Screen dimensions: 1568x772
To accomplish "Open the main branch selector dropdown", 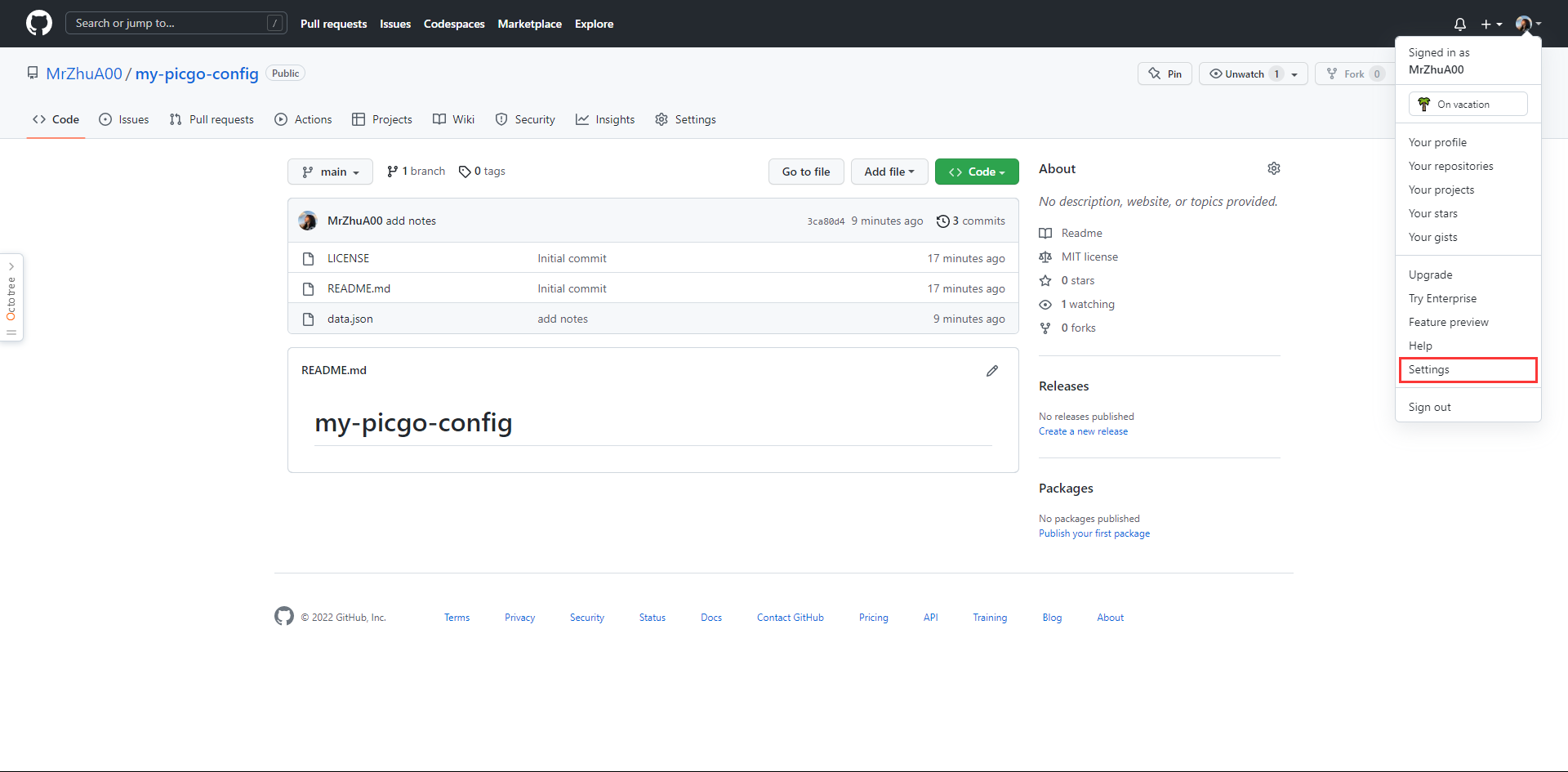I will point(330,172).
